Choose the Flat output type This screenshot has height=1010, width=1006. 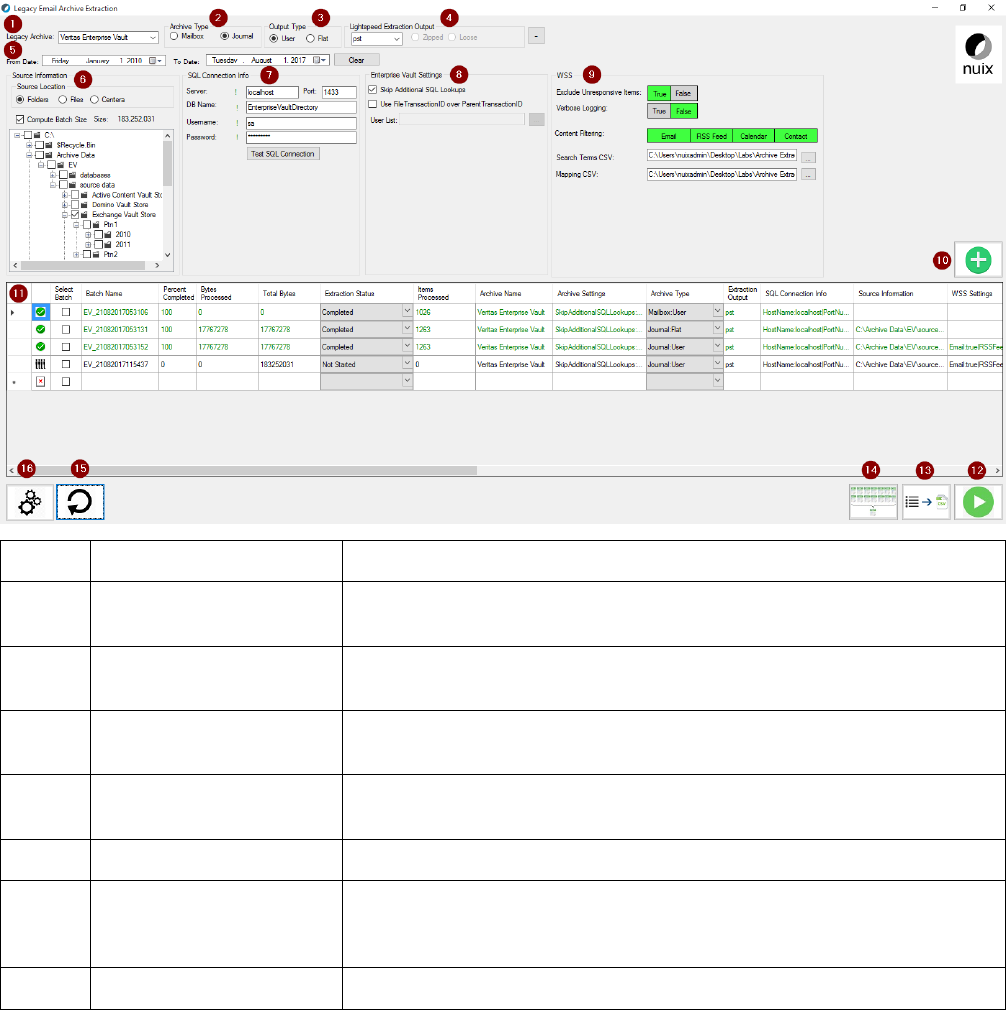(x=310, y=39)
